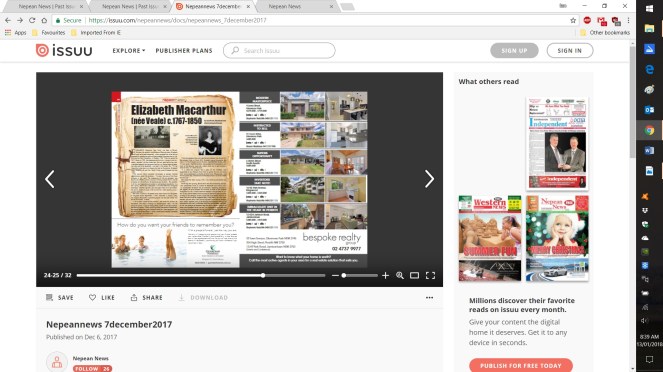Open Outlook from the taskbar
Screen dimensions: 663x372
(x=649, y=109)
